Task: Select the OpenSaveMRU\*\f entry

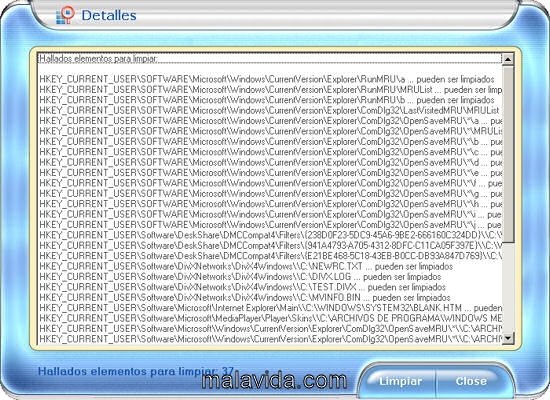Action: pos(270,183)
